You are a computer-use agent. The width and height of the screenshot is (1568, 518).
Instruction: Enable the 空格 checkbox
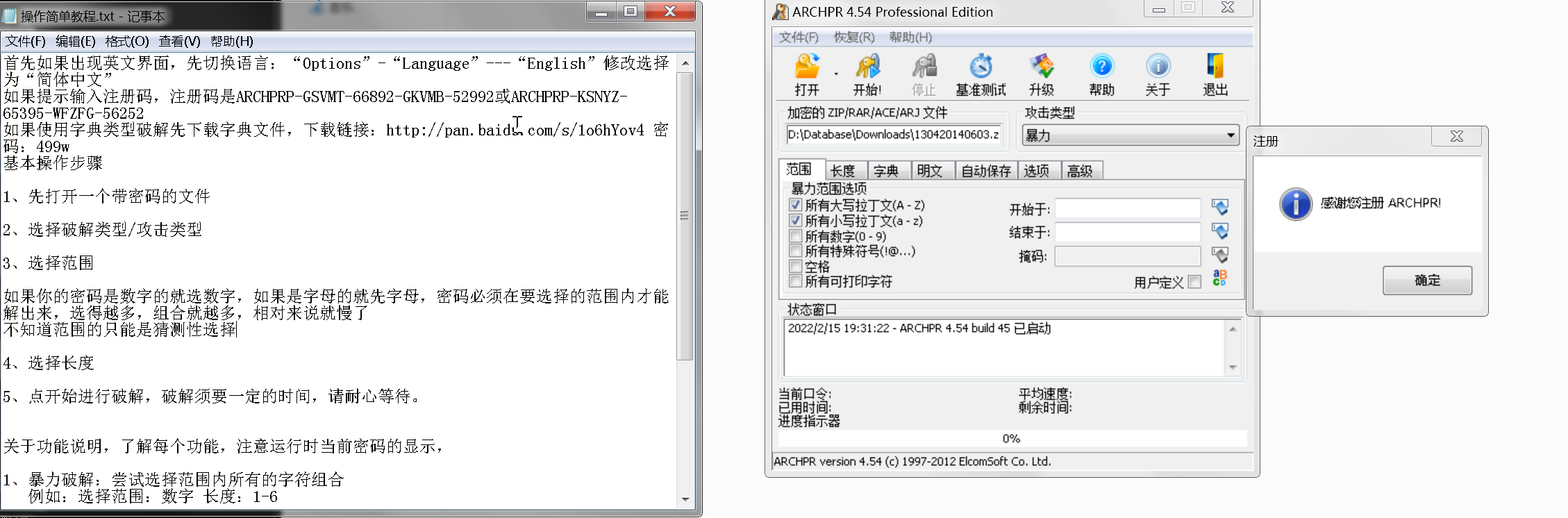tap(796, 266)
